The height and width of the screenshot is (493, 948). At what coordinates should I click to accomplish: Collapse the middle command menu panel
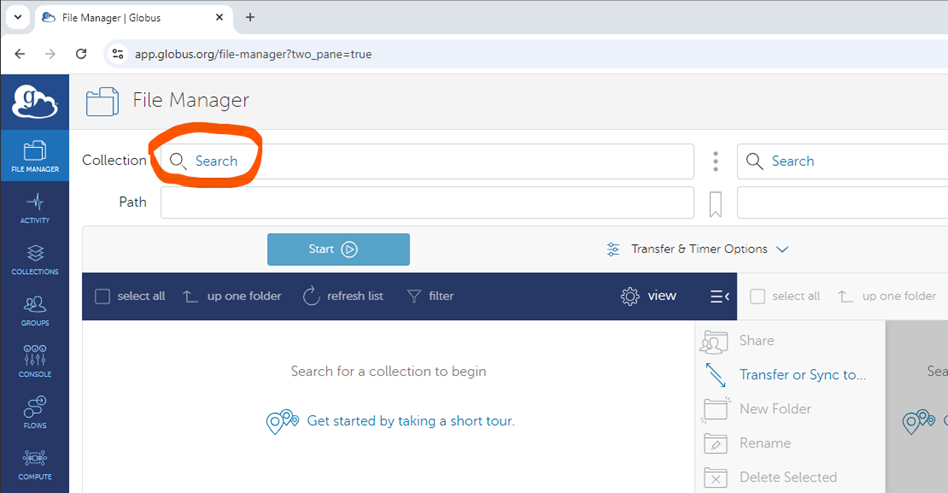pyautogui.click(x=719, y=296)
